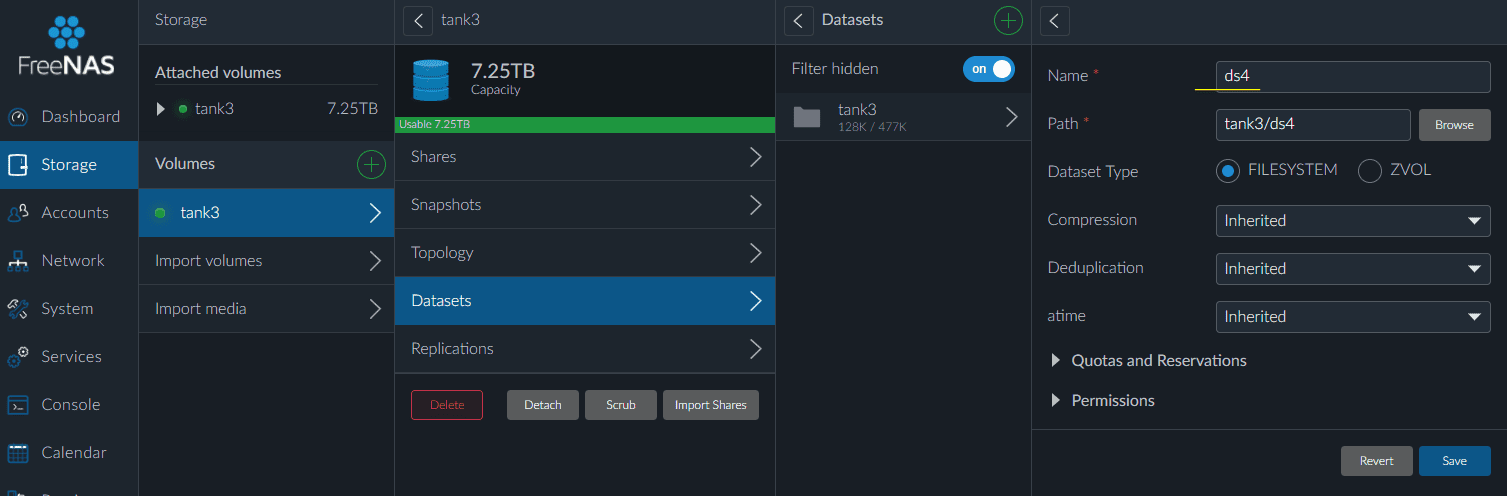Click the dataset Name input field
This screenshot has width=1507, height=496.
click(x=1353, y=75)
